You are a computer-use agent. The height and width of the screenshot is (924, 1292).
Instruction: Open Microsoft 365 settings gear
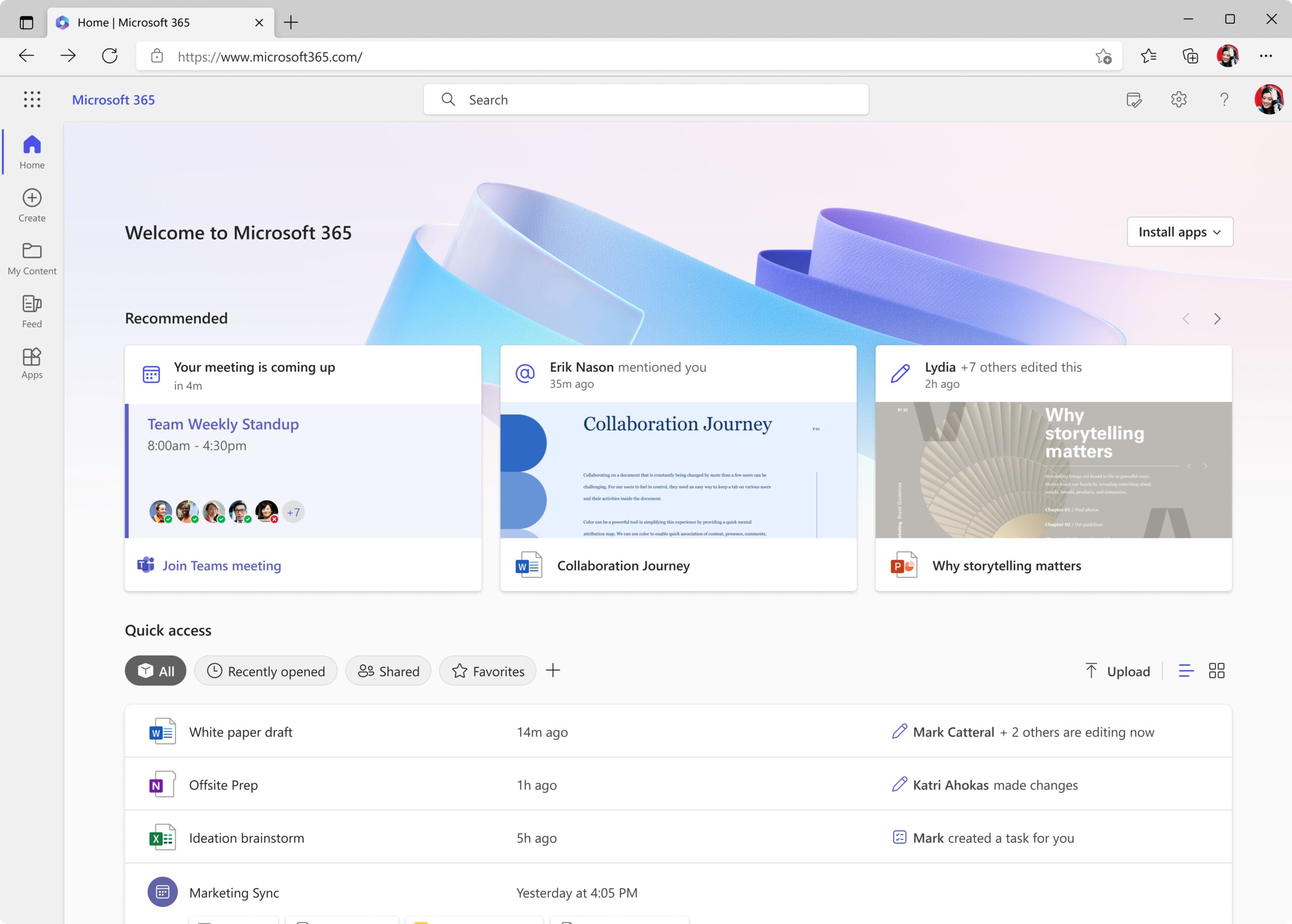[x=1178, y=99]
